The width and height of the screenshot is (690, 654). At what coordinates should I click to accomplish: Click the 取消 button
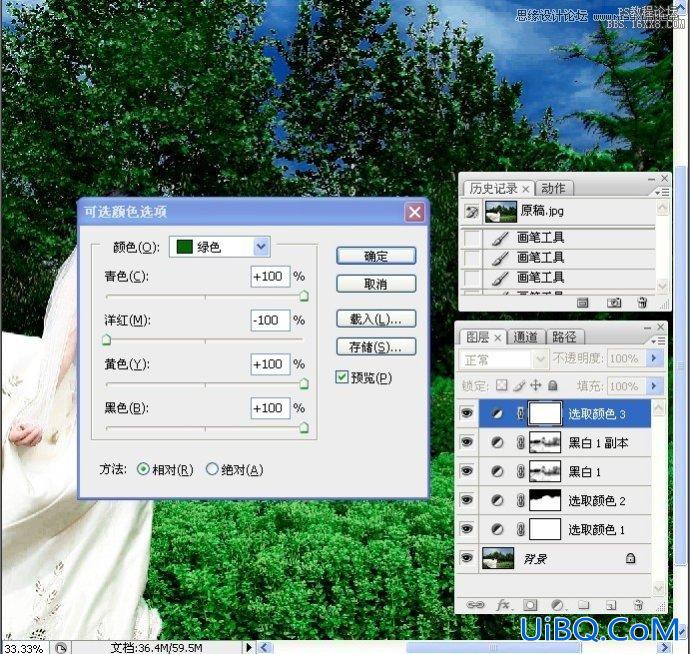(x=376, y=284)
